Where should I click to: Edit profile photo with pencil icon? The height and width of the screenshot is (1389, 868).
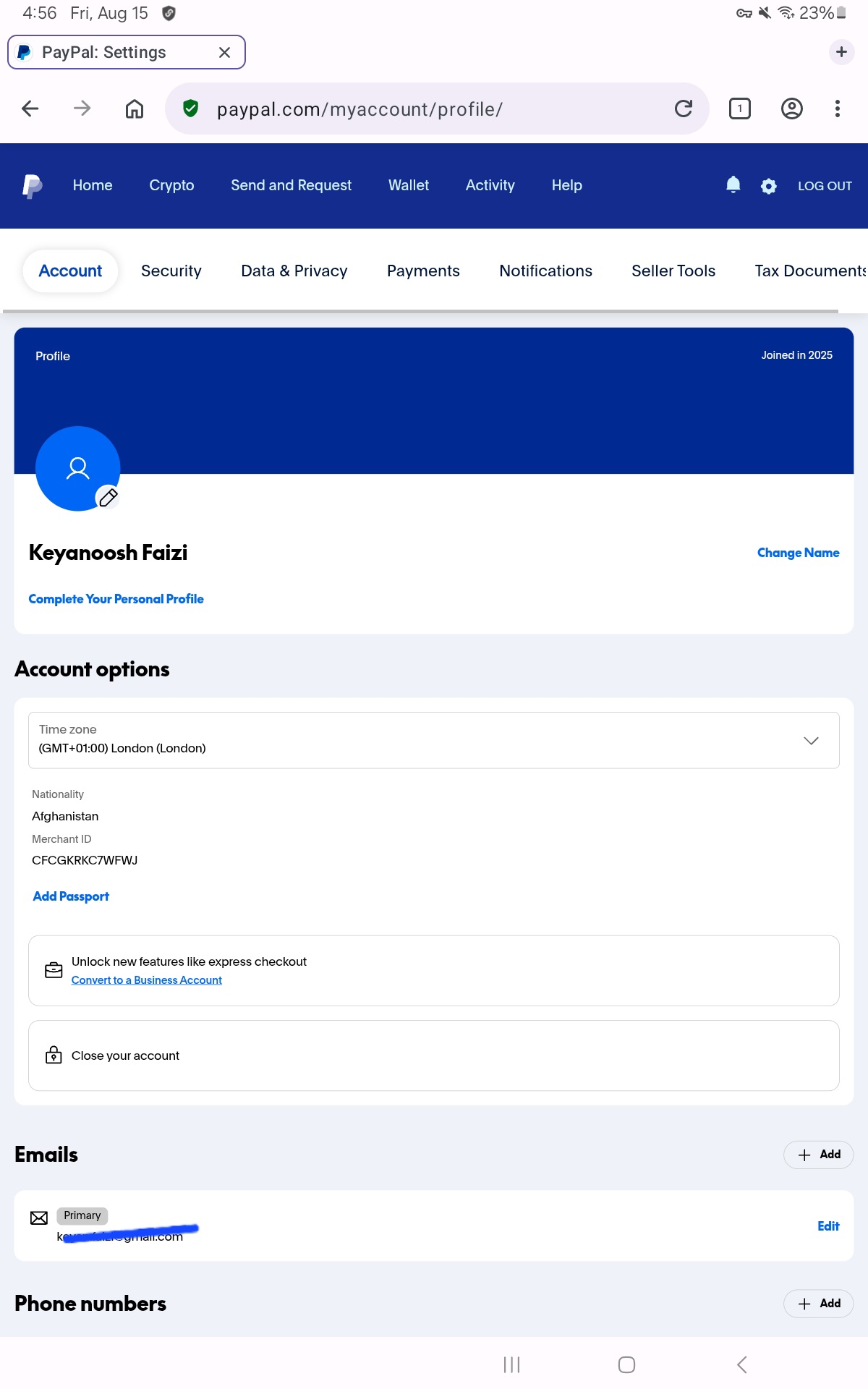tap(109, 497)
